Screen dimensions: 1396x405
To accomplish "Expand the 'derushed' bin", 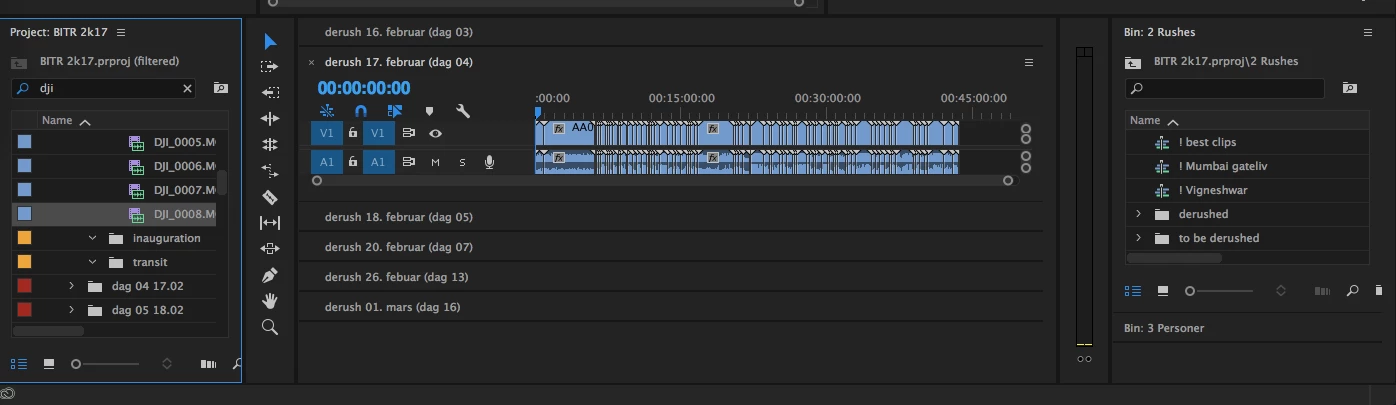I will click(1138, 214).
